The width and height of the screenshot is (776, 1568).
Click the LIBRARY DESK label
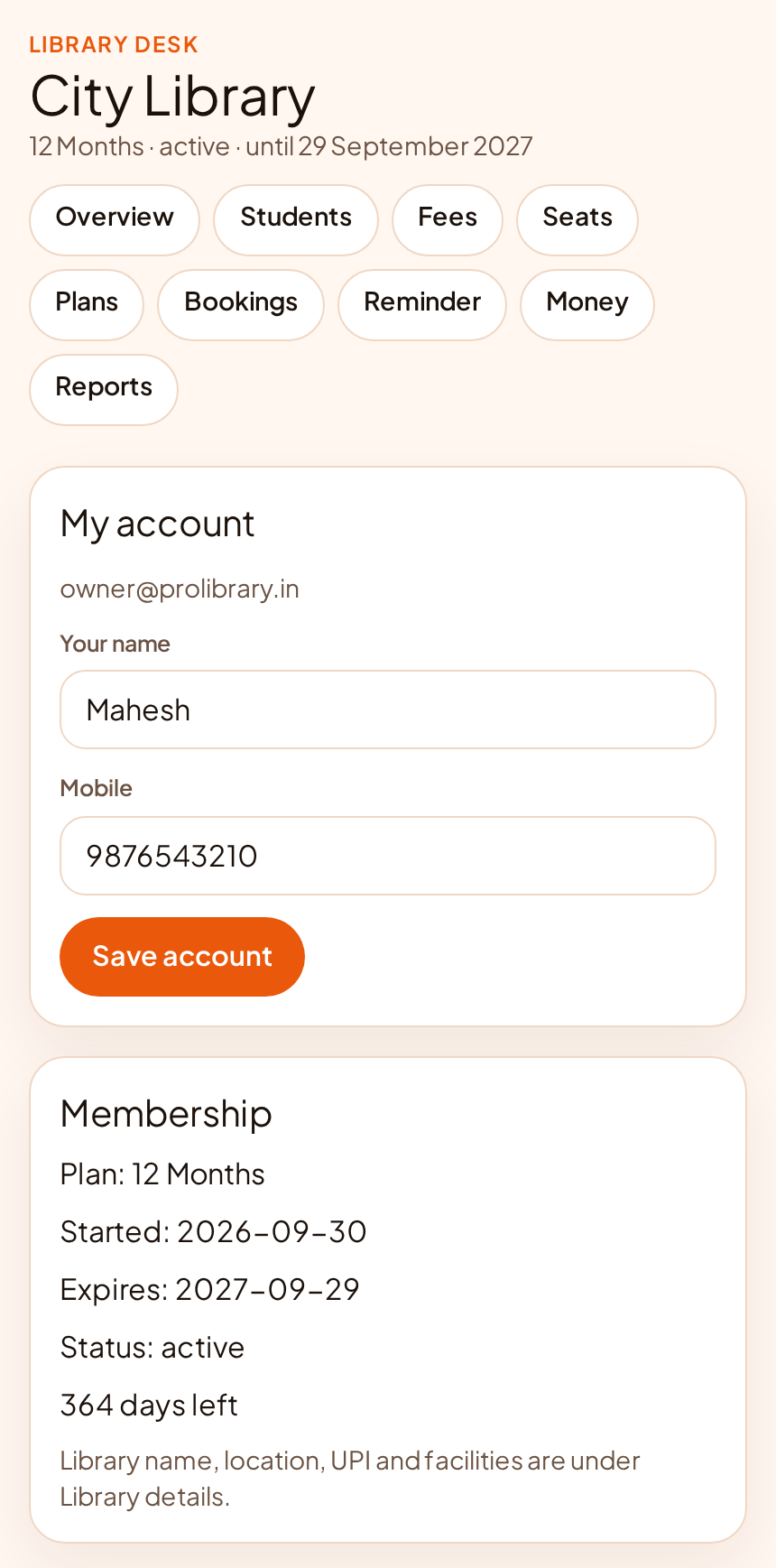click(114, 44)
